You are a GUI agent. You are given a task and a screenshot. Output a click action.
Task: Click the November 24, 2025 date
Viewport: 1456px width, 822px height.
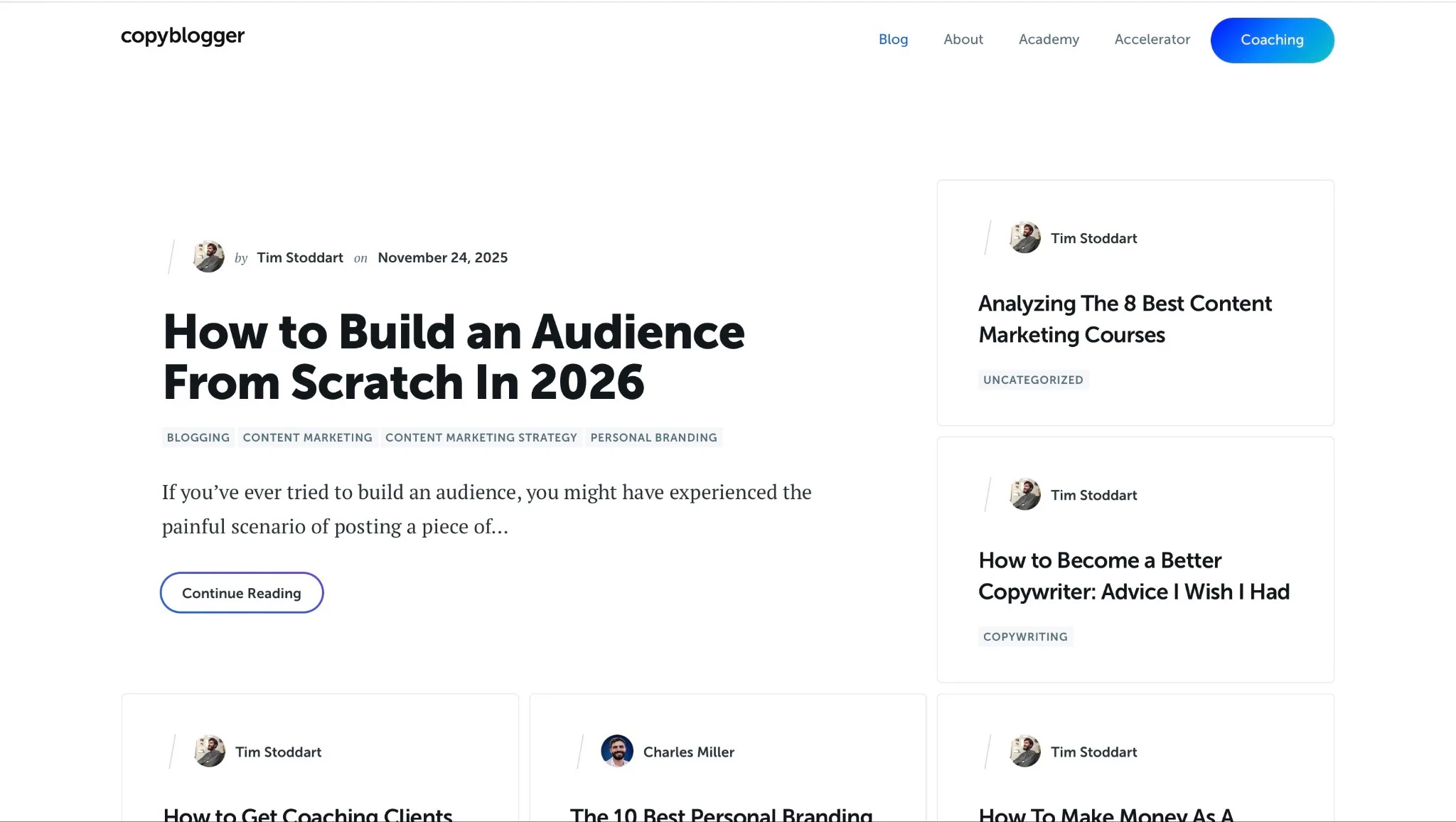[x=442, y=257]
